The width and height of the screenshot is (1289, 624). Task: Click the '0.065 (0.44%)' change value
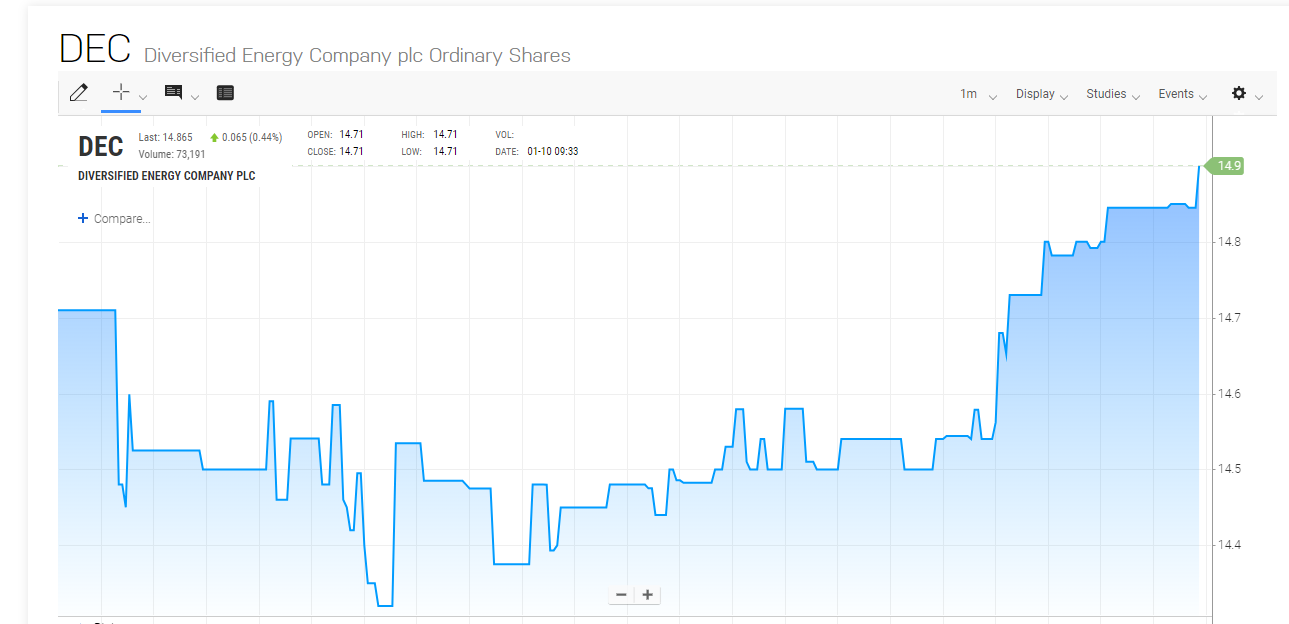[252, 137]
